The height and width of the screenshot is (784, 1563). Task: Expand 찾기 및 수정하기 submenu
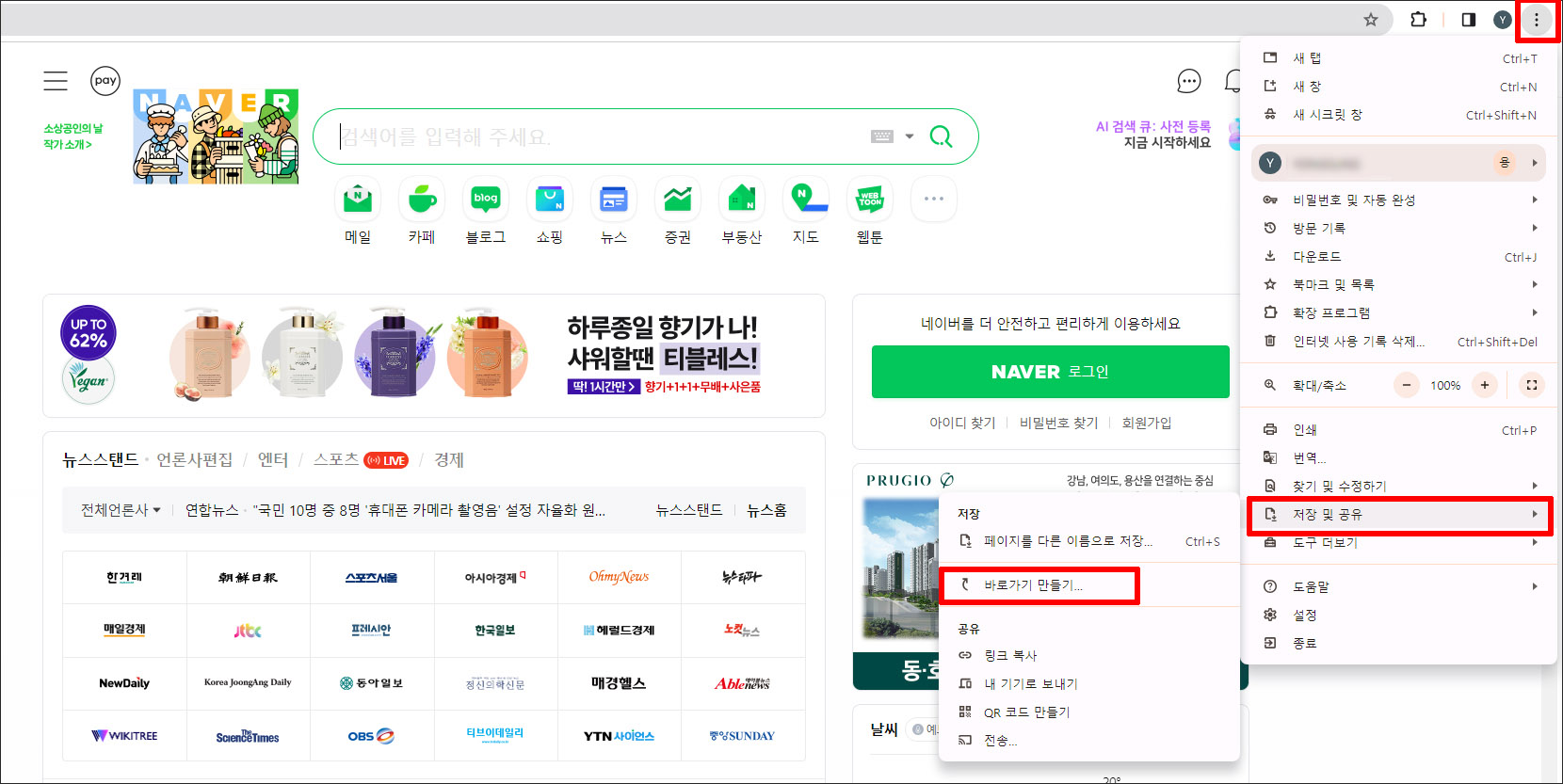(1400, 486)
